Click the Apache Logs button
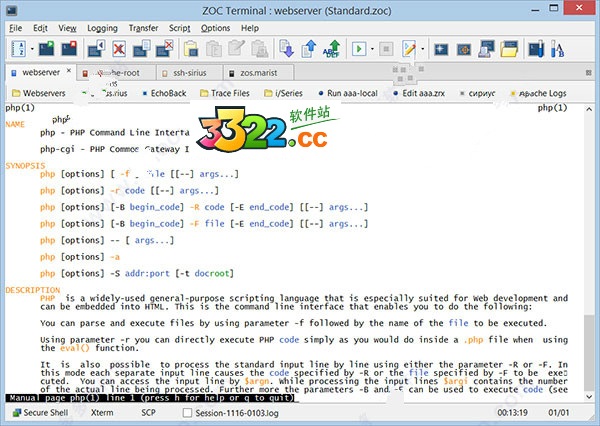The width and height of the screenshot is (600, 426). [x=538, y=93]
